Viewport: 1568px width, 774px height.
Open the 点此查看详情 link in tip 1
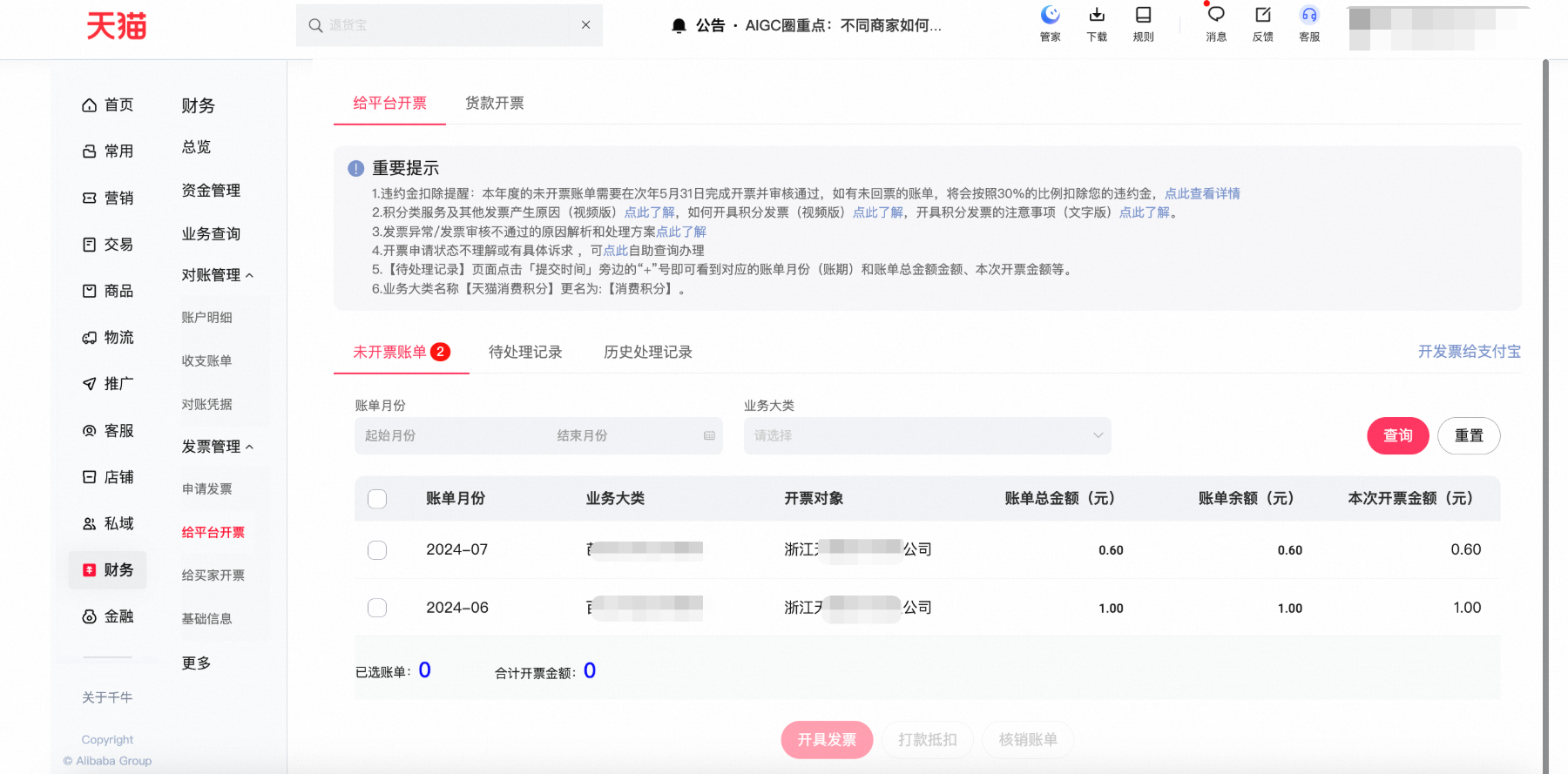(1202, 193)
